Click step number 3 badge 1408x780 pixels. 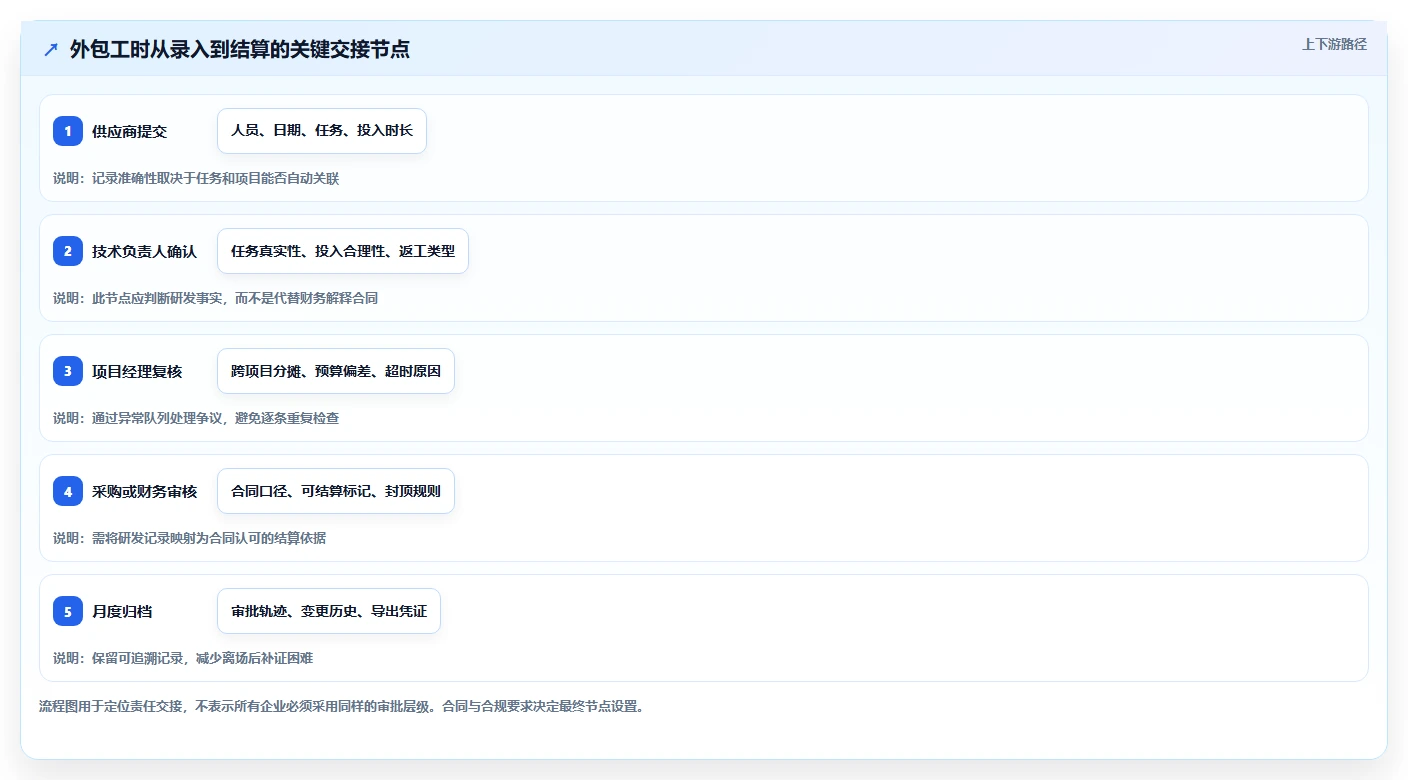tap(68, 371)
